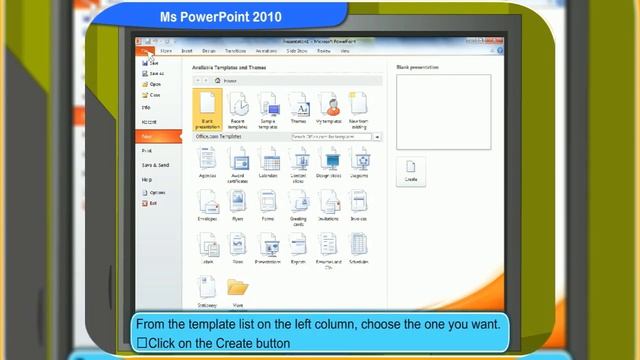Switch to the Animations ribbon tab
The image size is (640, 360).
(266, 51)
